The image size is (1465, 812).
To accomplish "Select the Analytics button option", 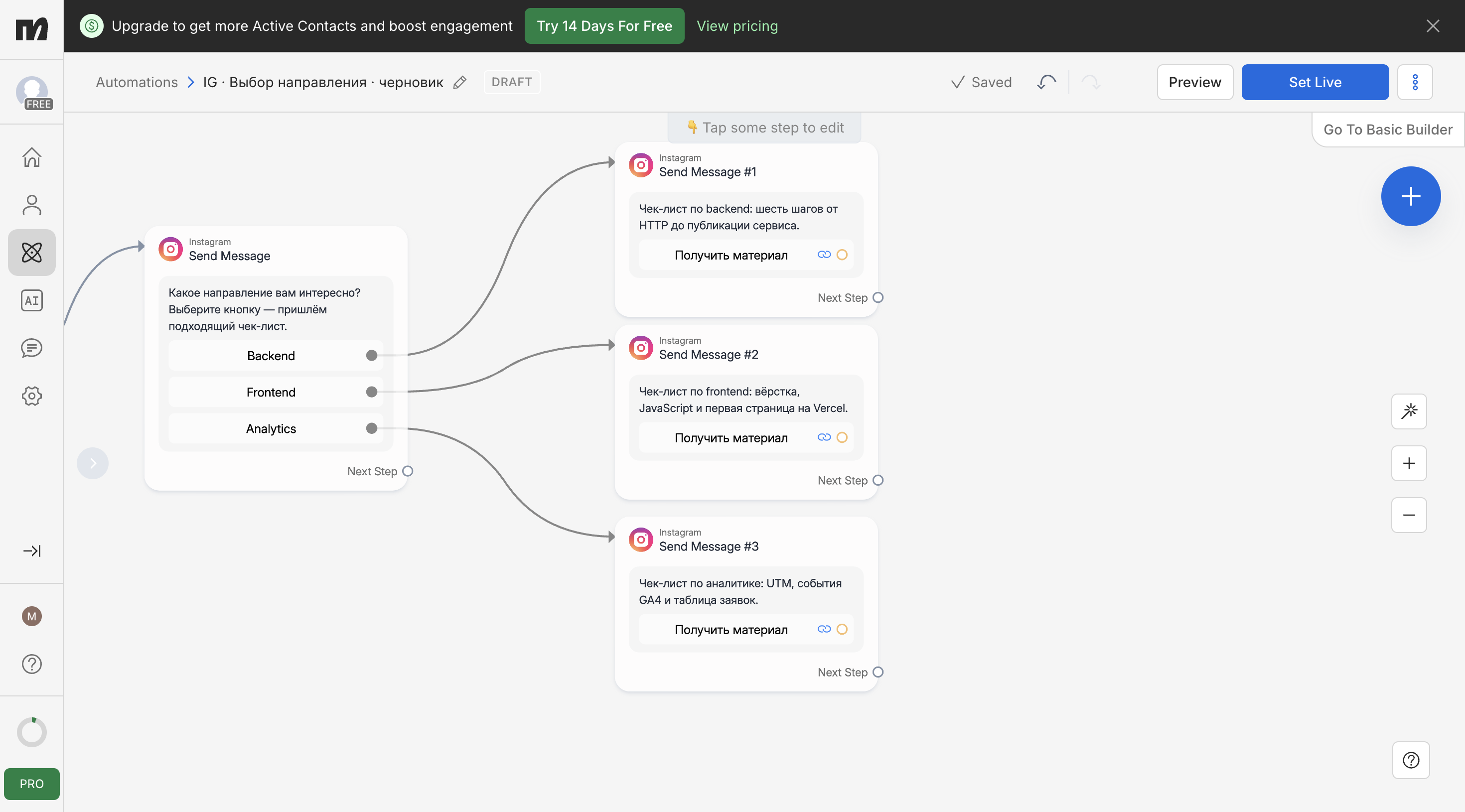I will [x=276, y=429].
